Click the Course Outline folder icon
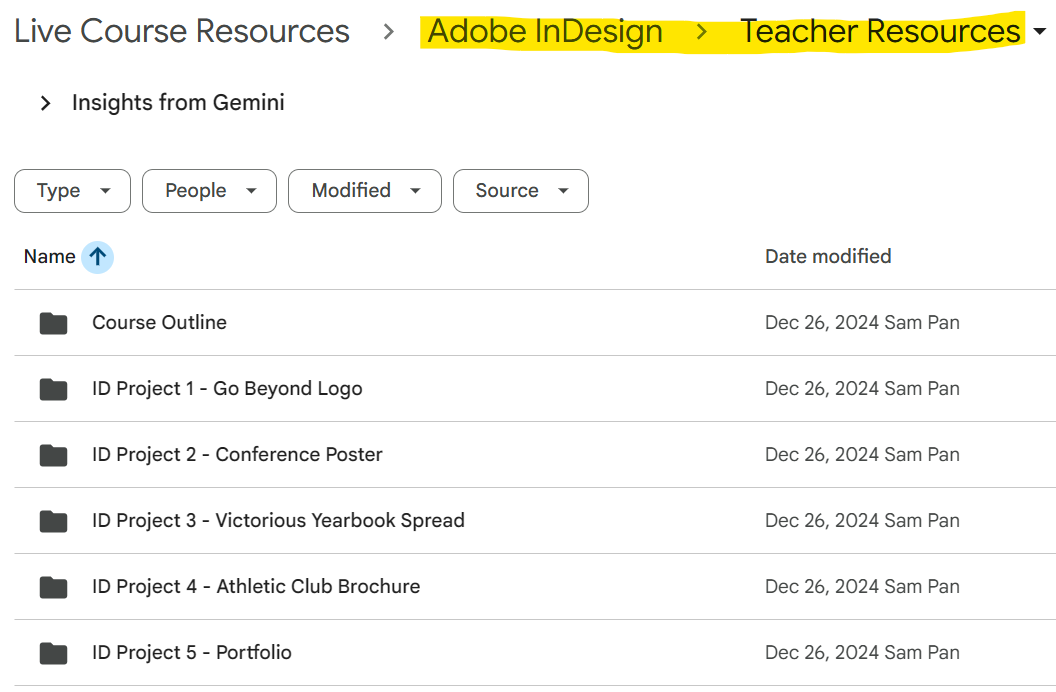 coord(53,323)
